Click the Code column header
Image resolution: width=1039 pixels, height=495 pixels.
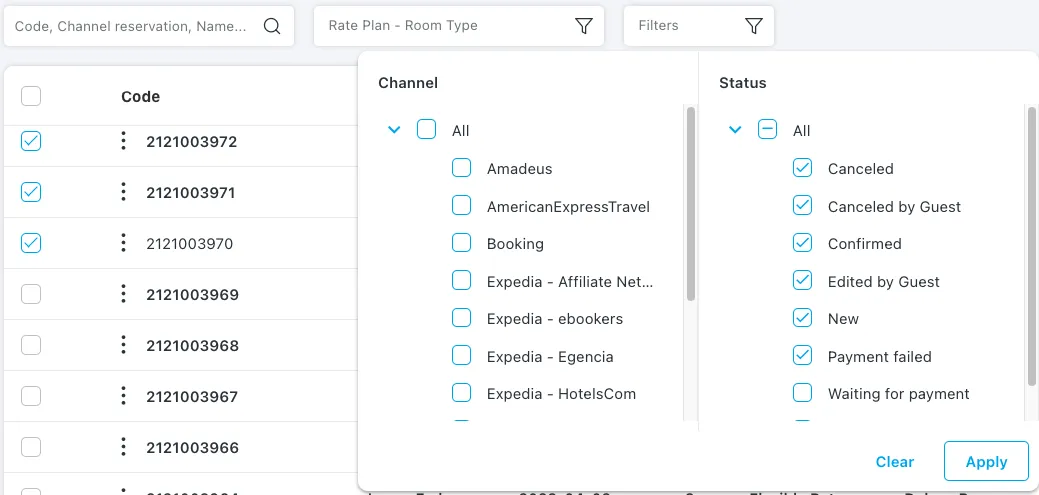[x=140, y=97]
